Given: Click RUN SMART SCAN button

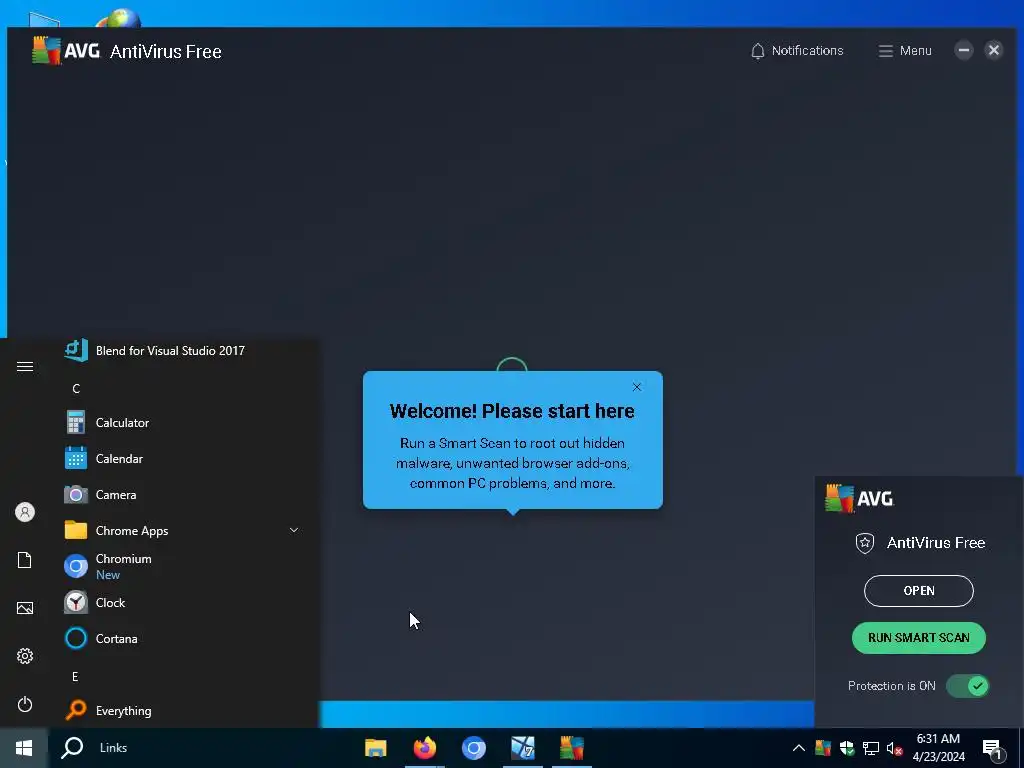Looking at the screenshot, I should pyautogui.click(x=918, y=637).
